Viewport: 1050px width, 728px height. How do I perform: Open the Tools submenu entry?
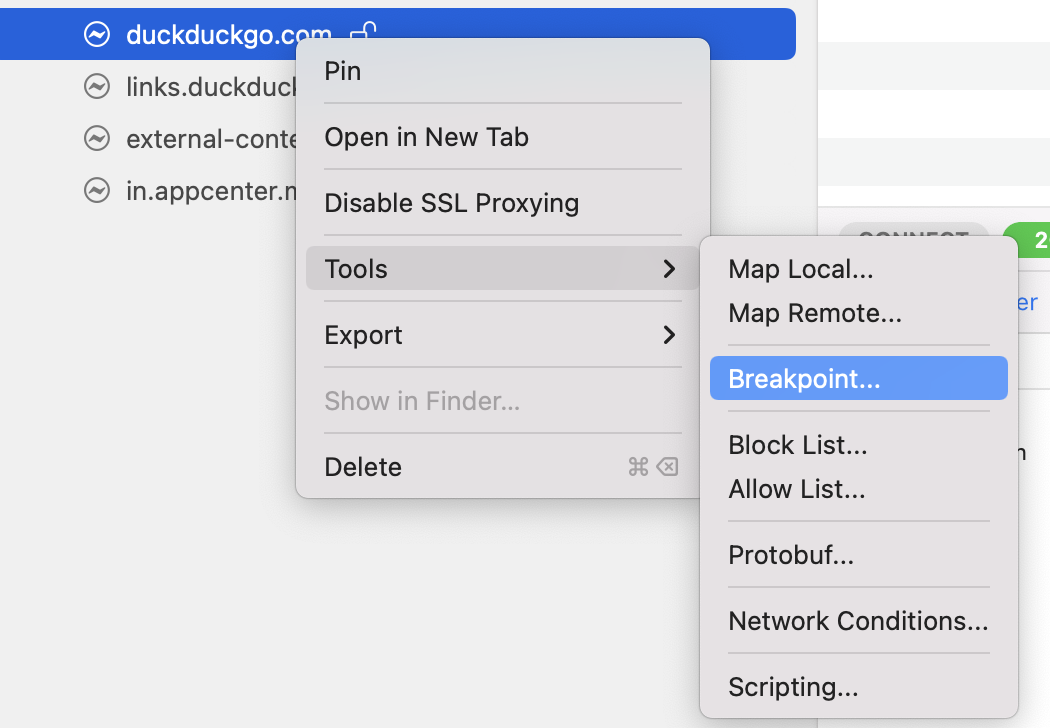coord(502,269)
